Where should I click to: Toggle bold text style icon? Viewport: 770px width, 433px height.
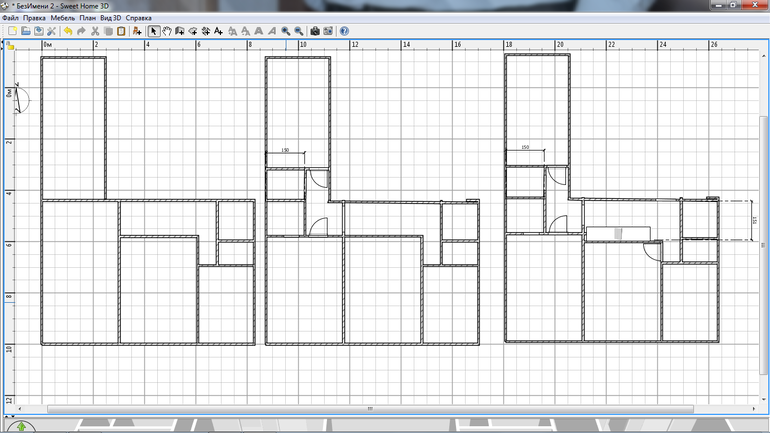coord(258,31)
